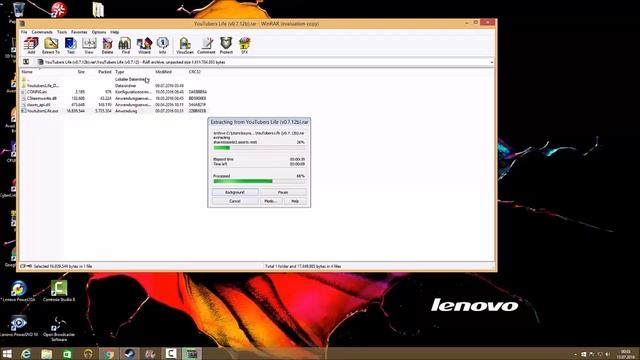Click the Camtasia Studio 8 desktop shortcut
The height and width of the screenshot is (360, 640).
59,291
